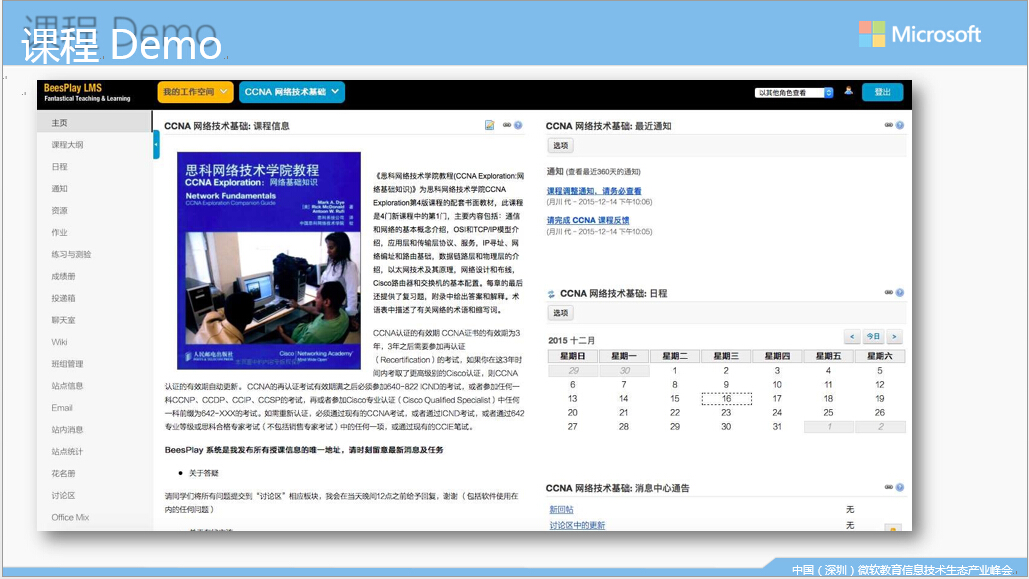1029x579 pixels.
Task: Collapse the sidebar using the blue handle
Action: pyautogui.click(x=156, y=144)
